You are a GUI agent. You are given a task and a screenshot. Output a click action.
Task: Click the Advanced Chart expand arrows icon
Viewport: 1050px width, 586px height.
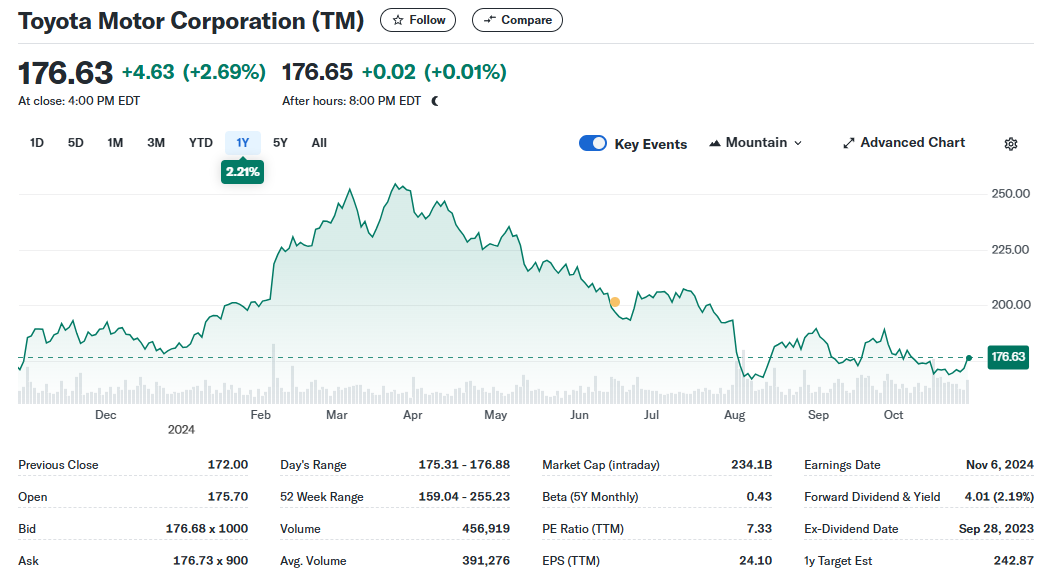849,143
